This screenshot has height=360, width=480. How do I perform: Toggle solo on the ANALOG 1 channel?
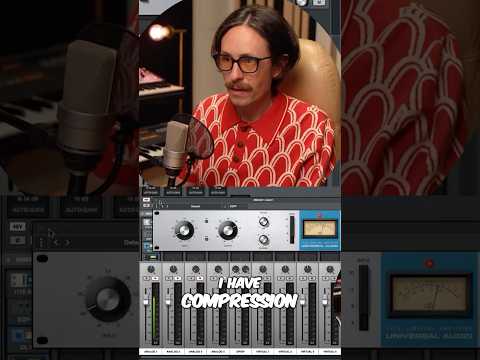pos(147,278)
